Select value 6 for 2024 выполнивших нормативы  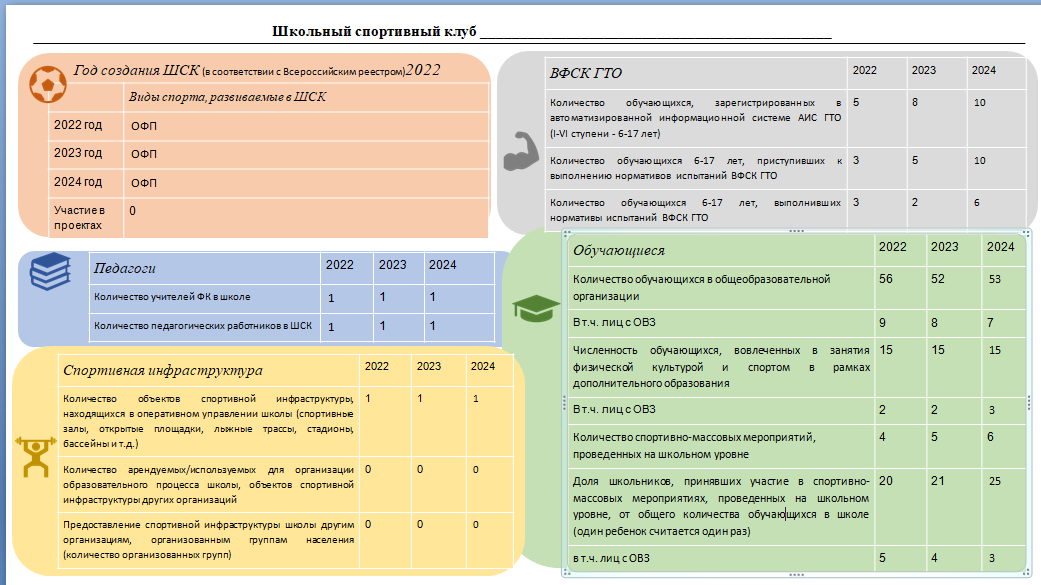tap(977, 203)
